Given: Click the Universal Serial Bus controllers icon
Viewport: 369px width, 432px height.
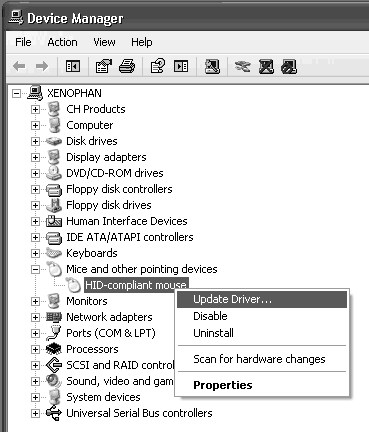Looking at the screenshot, I should [x=54, y=413].
